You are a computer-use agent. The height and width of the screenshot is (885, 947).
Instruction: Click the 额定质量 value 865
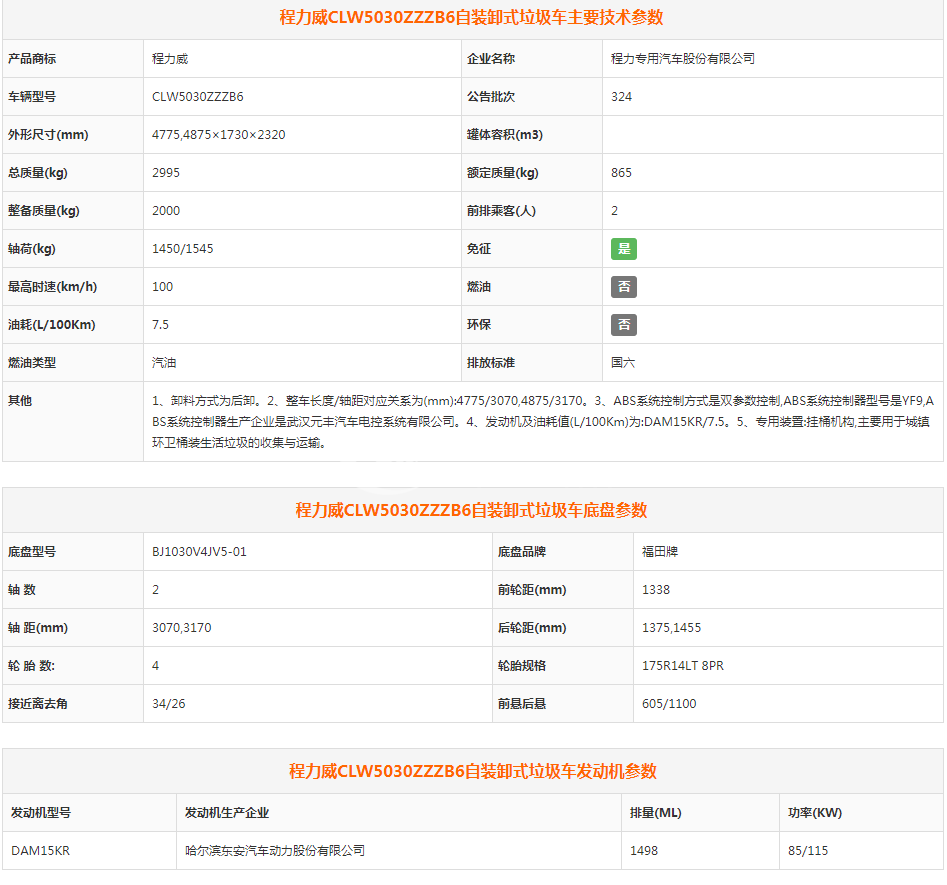[x=621, y=173]
